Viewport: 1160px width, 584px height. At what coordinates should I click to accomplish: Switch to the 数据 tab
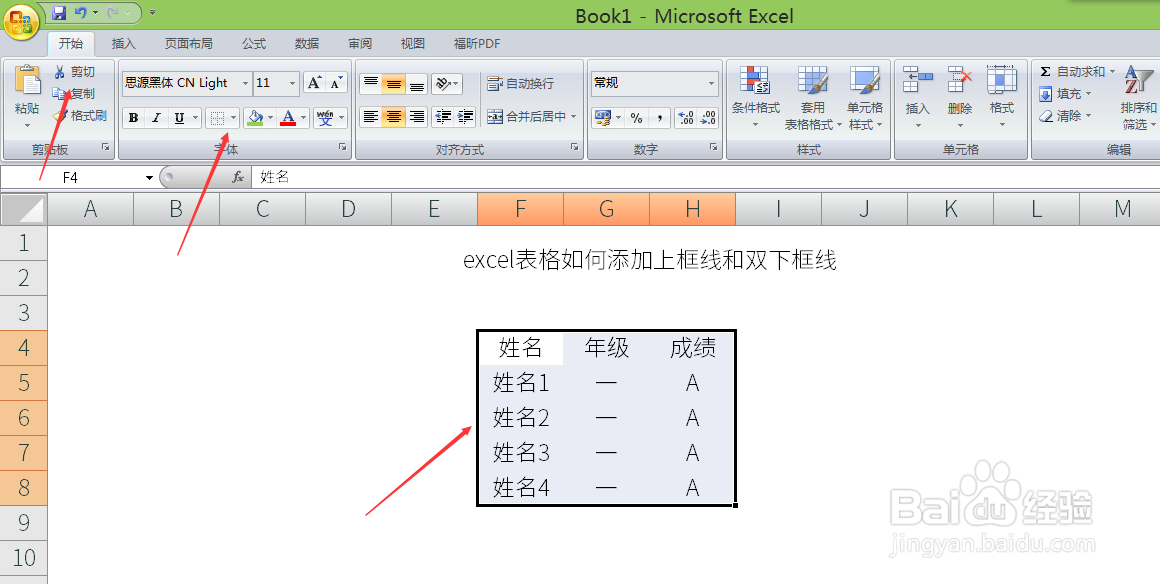pos(306,44)
